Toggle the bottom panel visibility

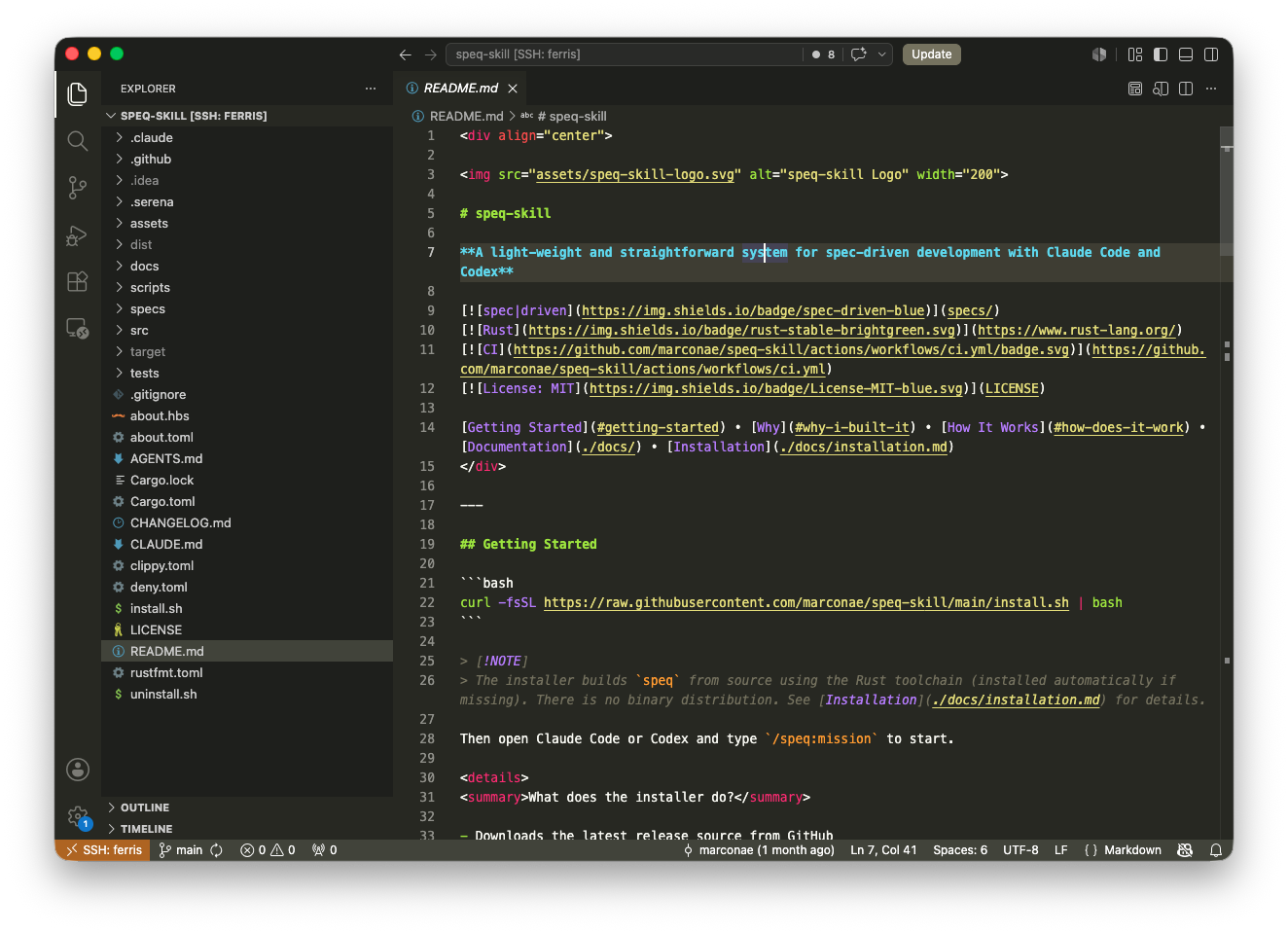pyautogui.click(x=1186, y=54)
